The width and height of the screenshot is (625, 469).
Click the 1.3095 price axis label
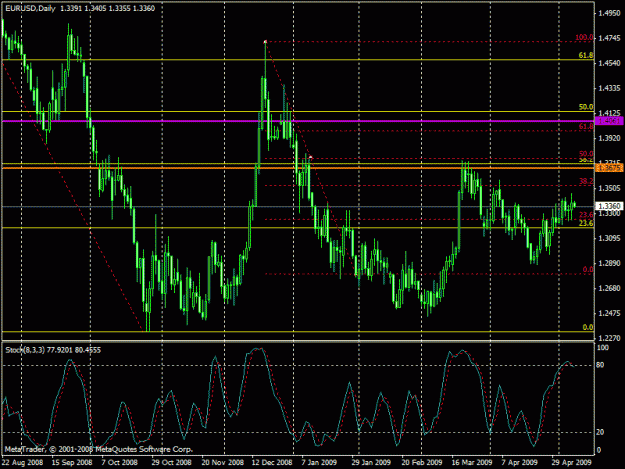coord(609,238)
